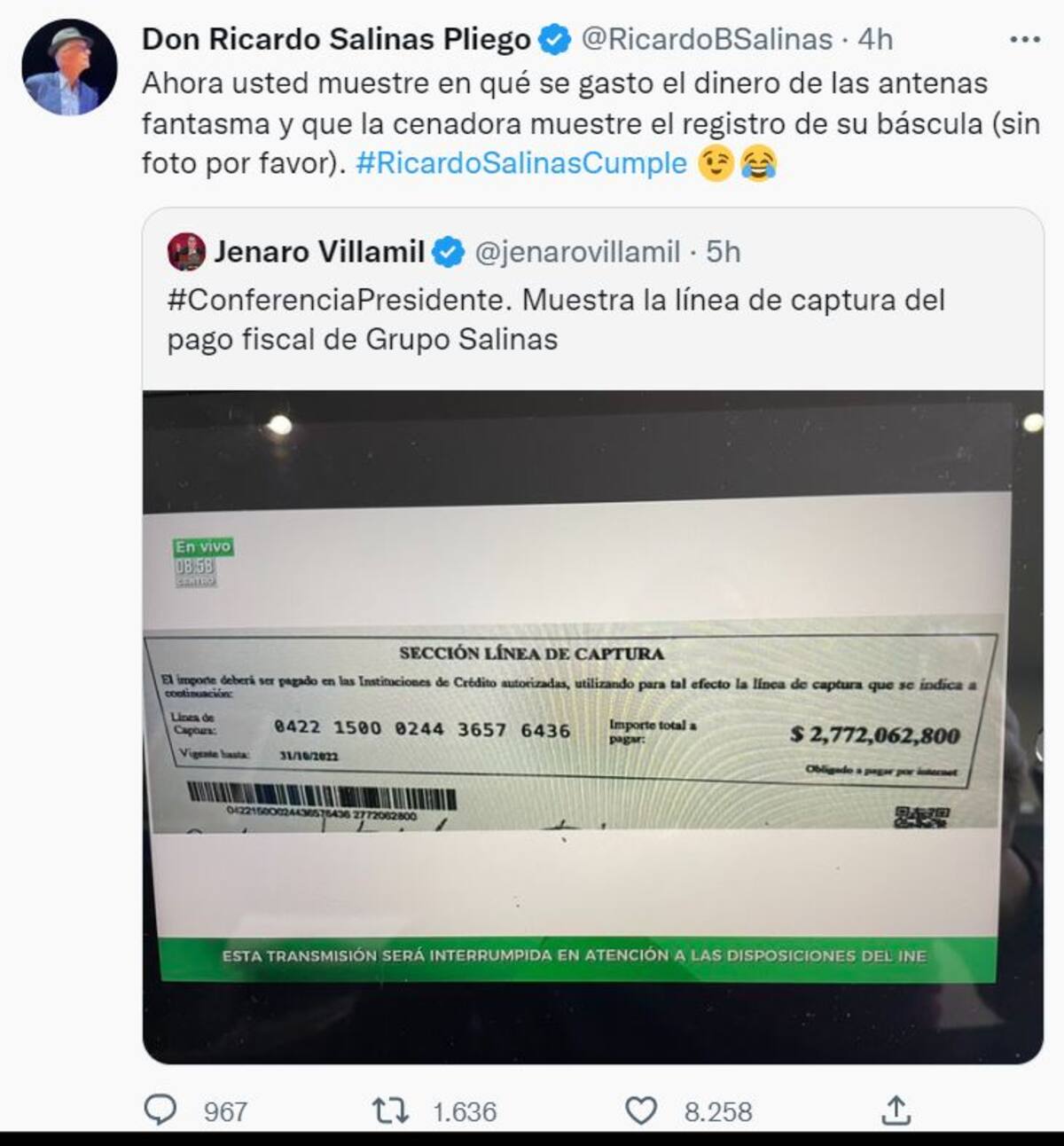Screen dimensions: 1064x1146
Task: Open the @jenarovillamil handle
Action: click(x=578, y=253)
